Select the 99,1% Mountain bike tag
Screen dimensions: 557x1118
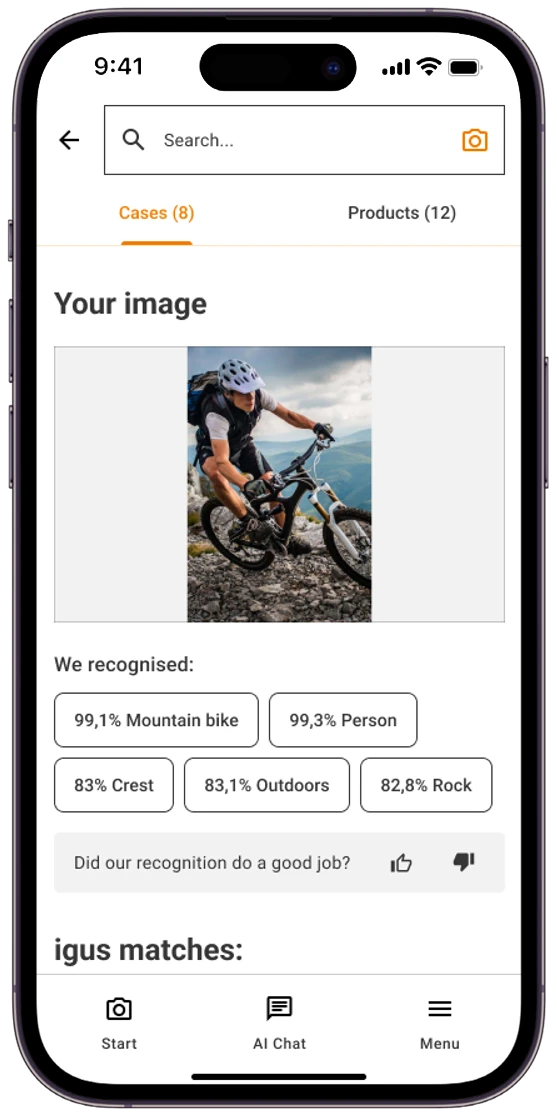pos(156,720)
